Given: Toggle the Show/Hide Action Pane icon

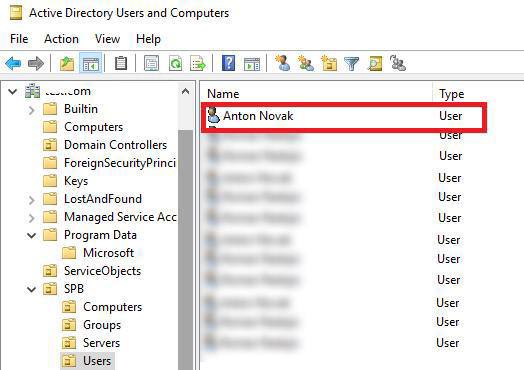Looking at the screenshot, I should [252, 64].
